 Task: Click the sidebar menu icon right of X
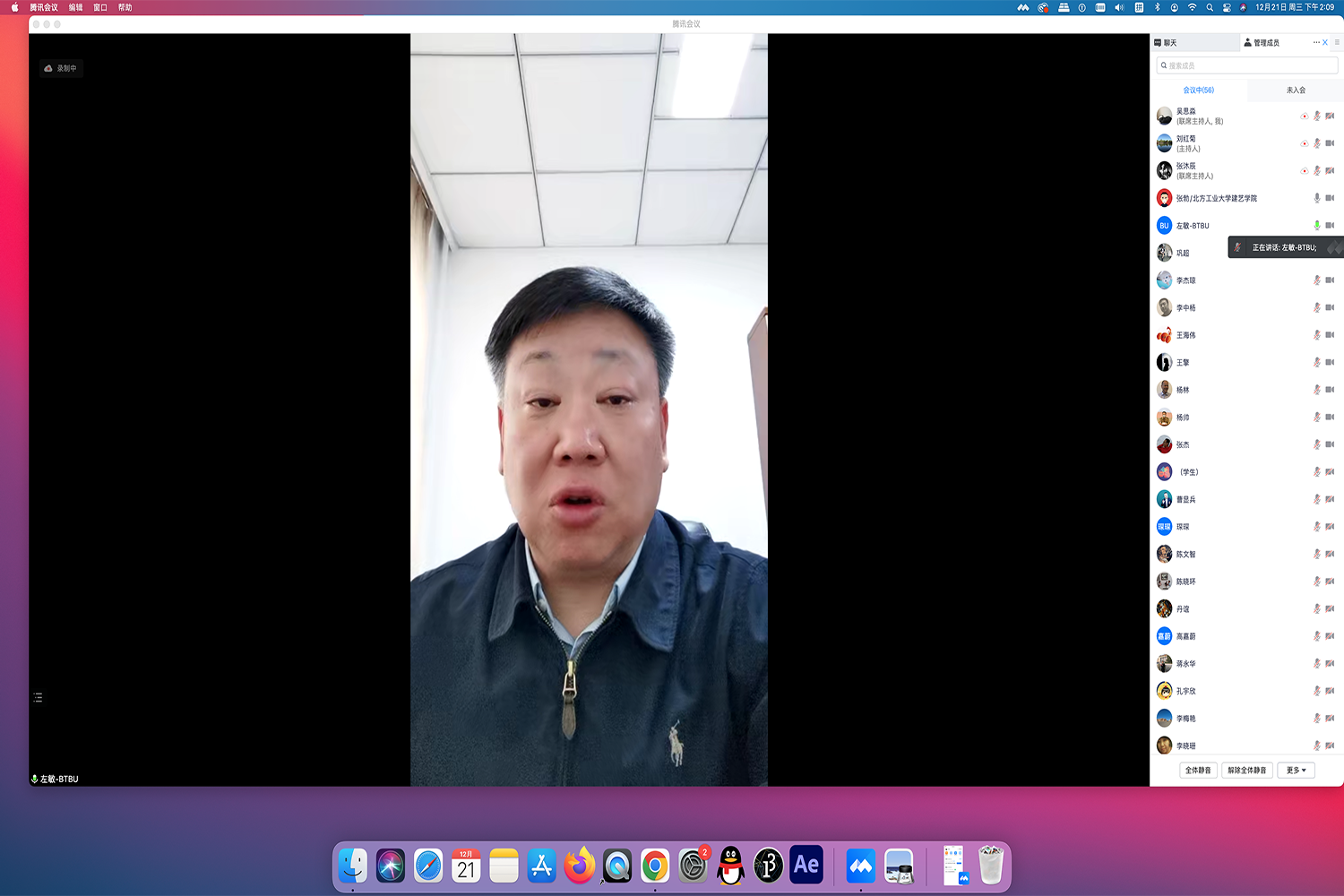[x=1337, y=42]
